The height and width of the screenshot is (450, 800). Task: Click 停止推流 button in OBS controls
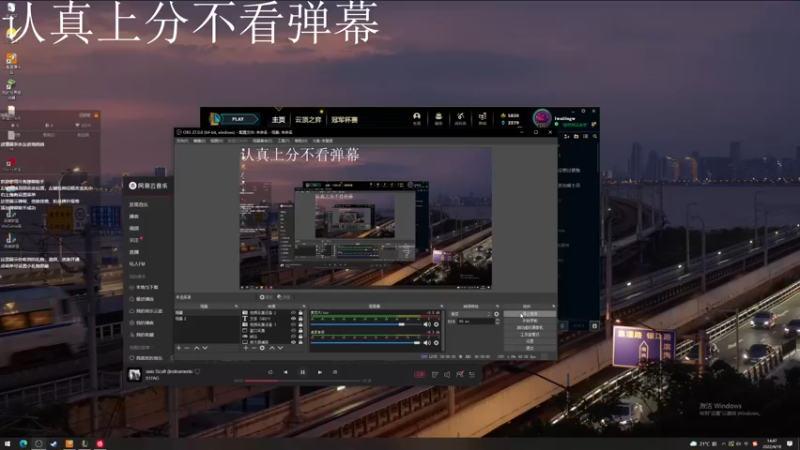point(530,314)
